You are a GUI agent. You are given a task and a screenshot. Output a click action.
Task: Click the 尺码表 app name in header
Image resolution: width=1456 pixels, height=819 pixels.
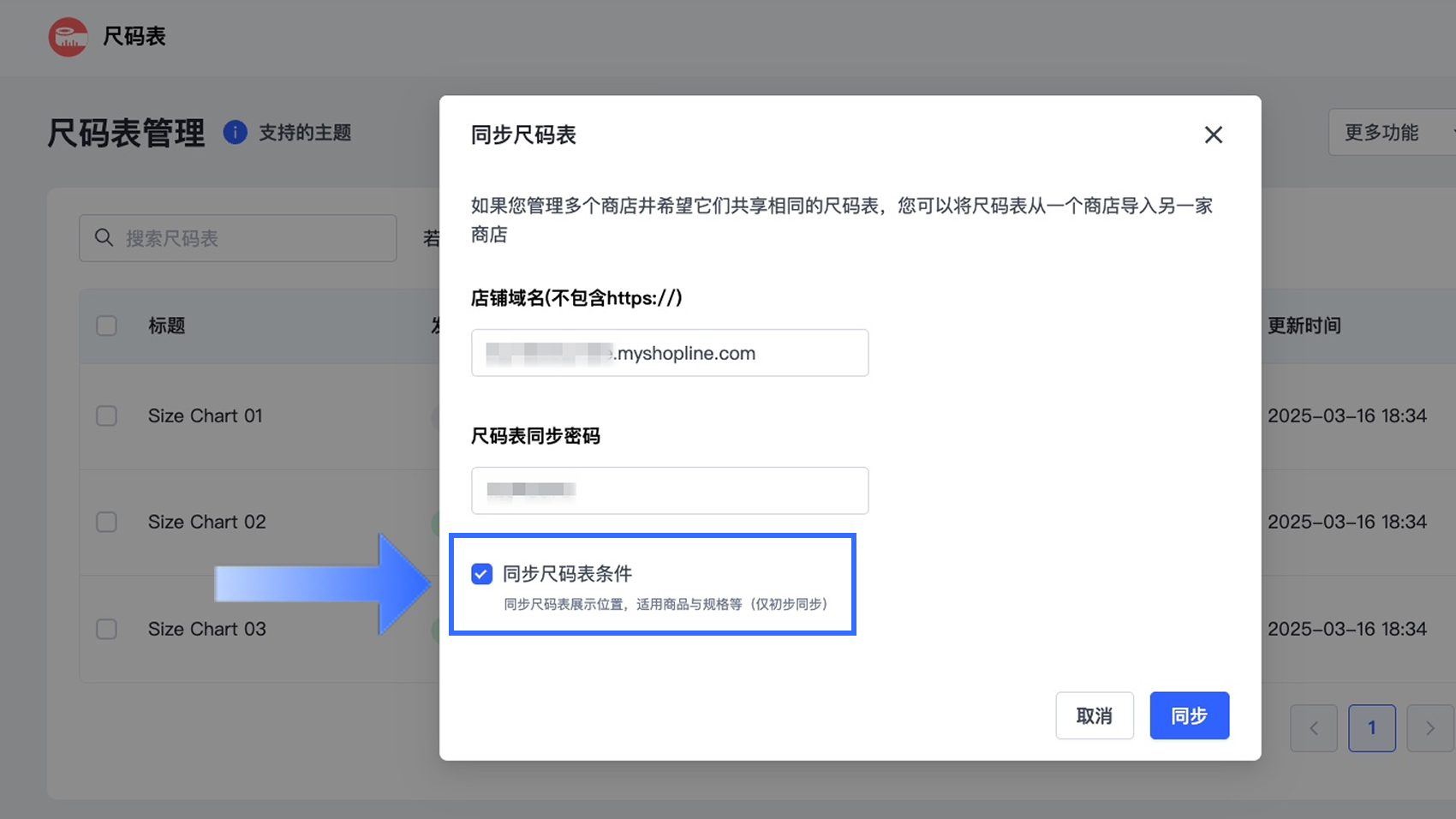(134, 36)
